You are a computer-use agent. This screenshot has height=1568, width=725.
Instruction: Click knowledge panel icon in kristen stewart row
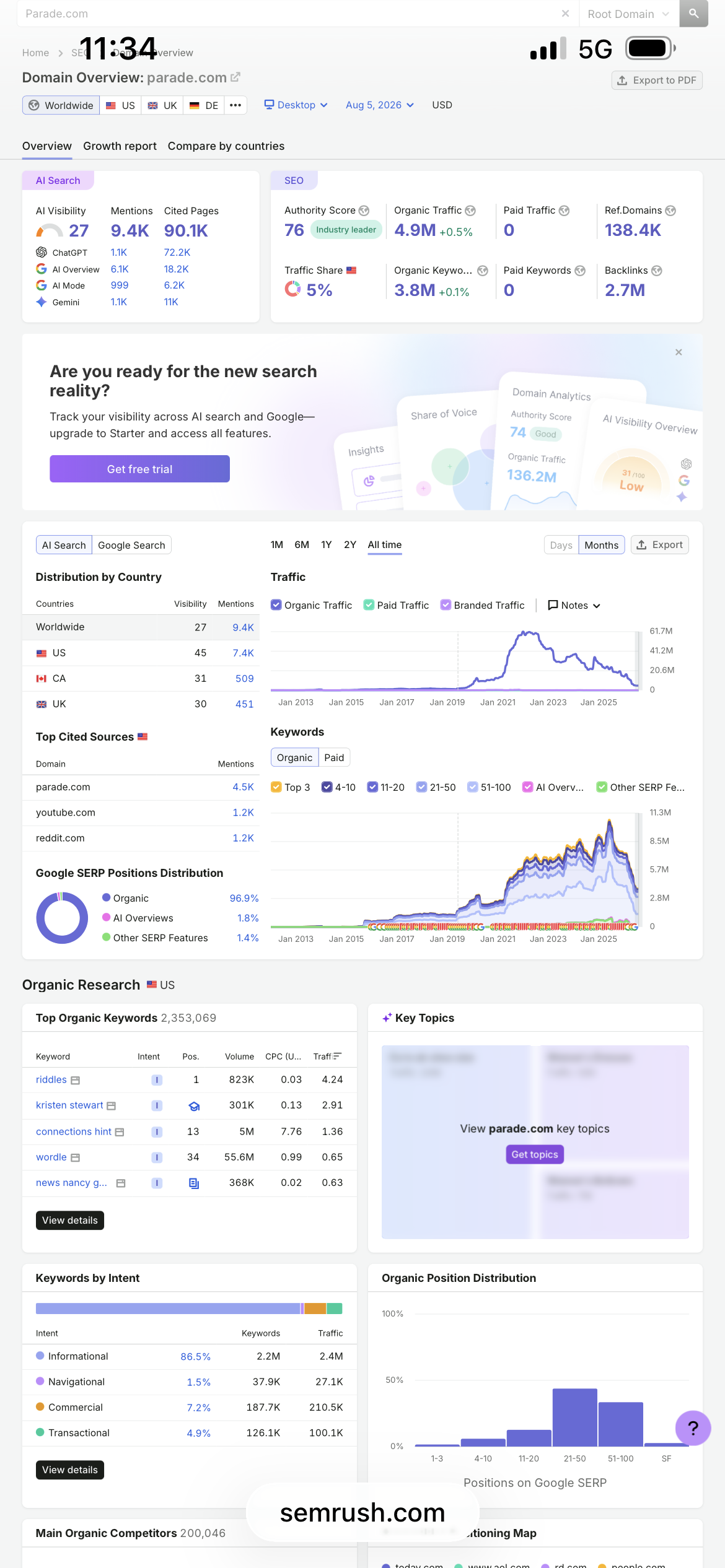pos(194,1106)
